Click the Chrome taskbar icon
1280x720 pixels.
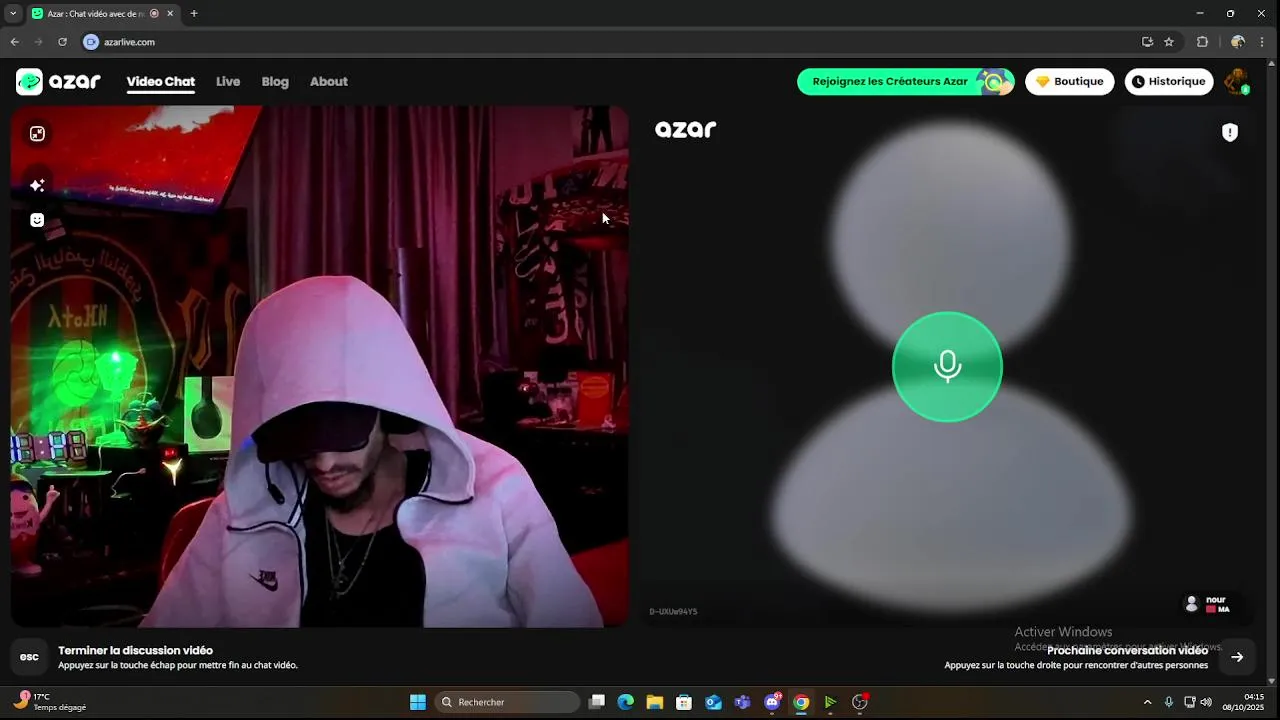tap(801, 702)
